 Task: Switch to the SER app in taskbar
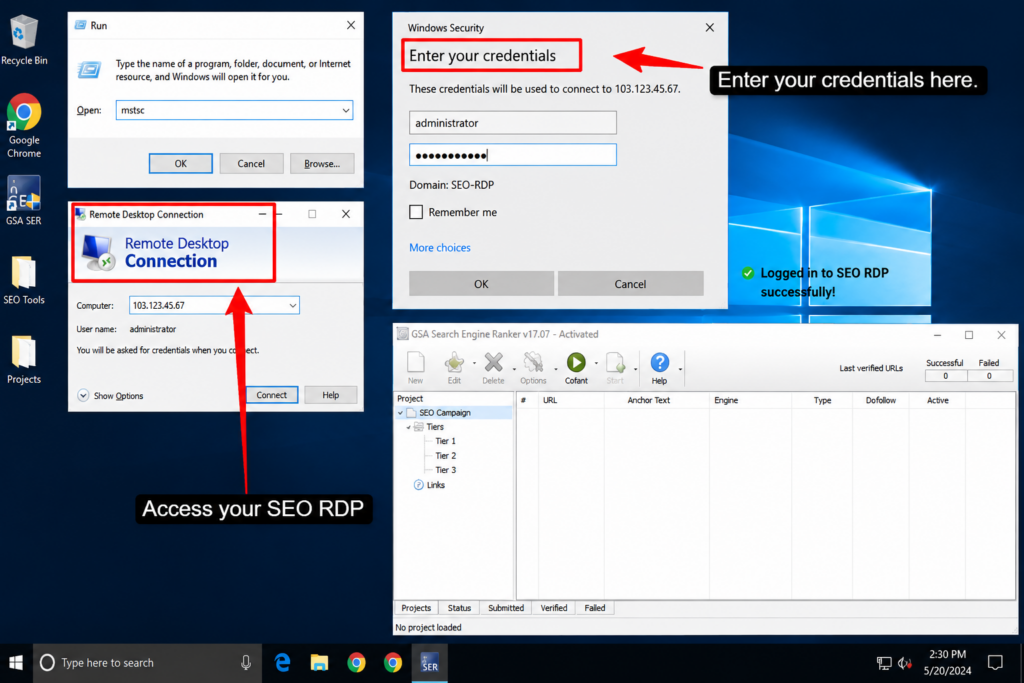pos(430,663)
